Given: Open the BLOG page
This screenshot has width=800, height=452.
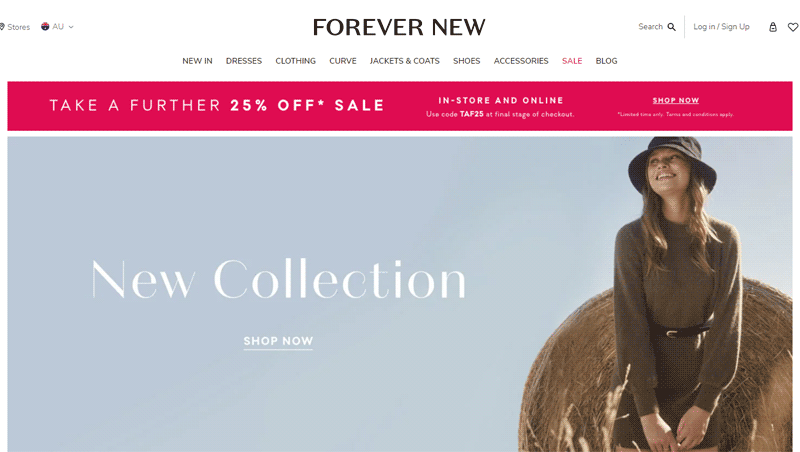Looking at the screenshot, I should (606, 61).
